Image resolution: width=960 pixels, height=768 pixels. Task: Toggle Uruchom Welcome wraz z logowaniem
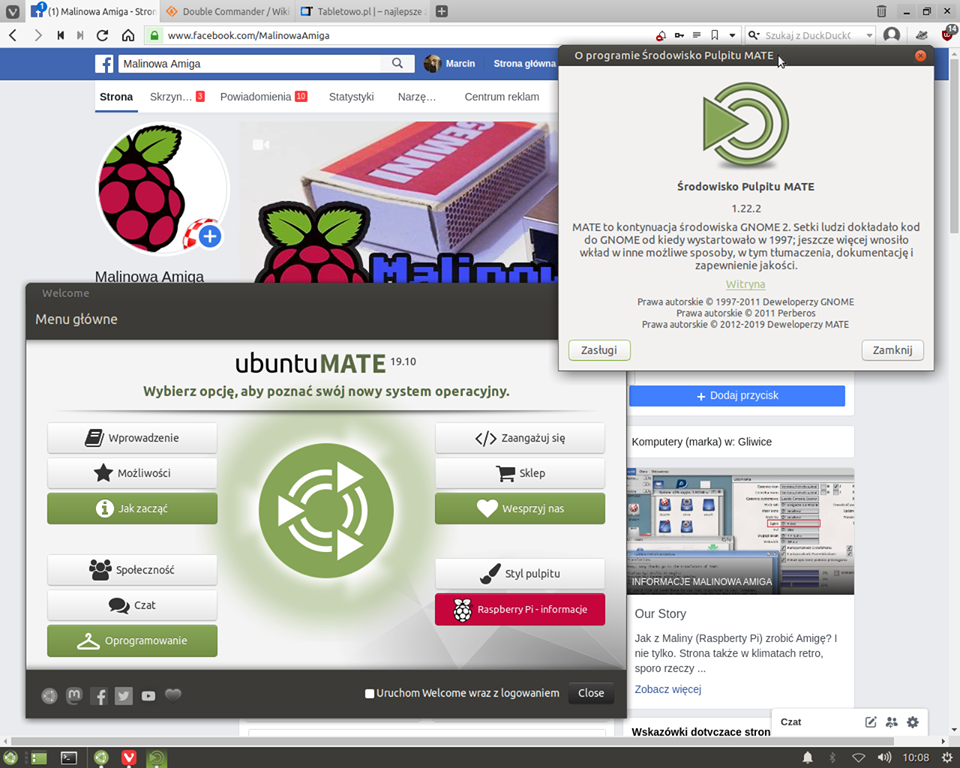click(369, 692)
